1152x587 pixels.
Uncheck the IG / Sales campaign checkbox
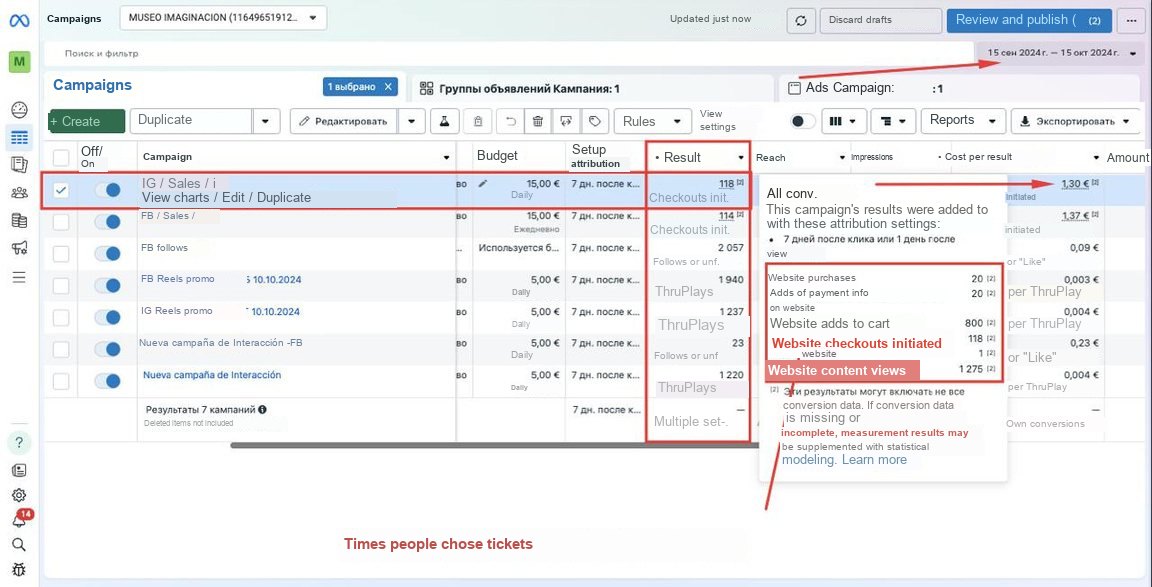pyautogui.click(x=61, y=190)
